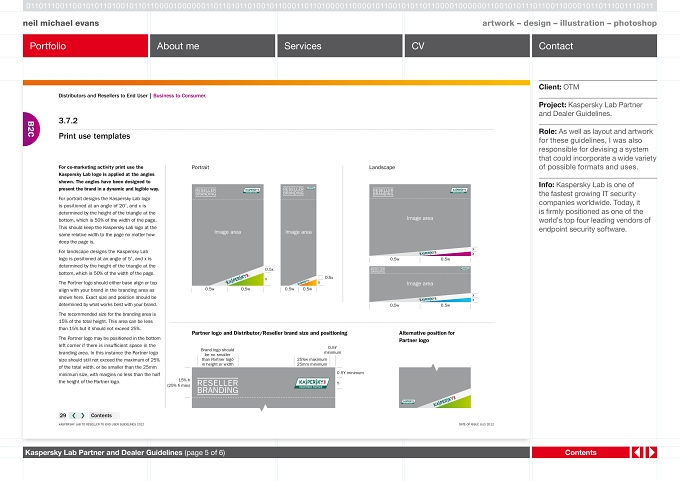Click the purple B2C side tab
The width and height of the screenshot is (680, 481).
(x=31, y=129)
